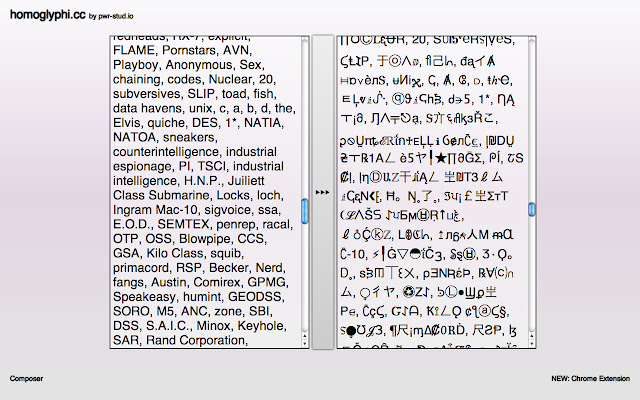Click 'SORO' in the source text
This screenshot has height=400, width=640.
tap(131, 311)
